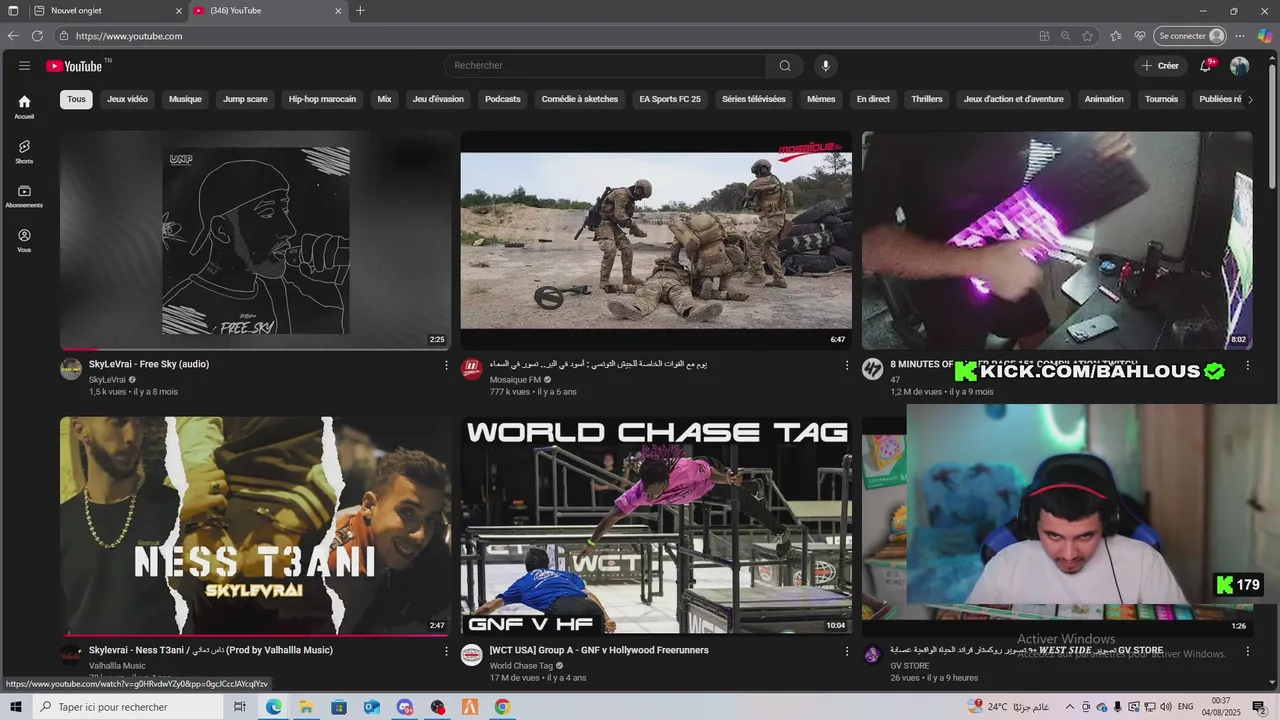Open Google Chrome from the taskbar

tap(502, 707)
